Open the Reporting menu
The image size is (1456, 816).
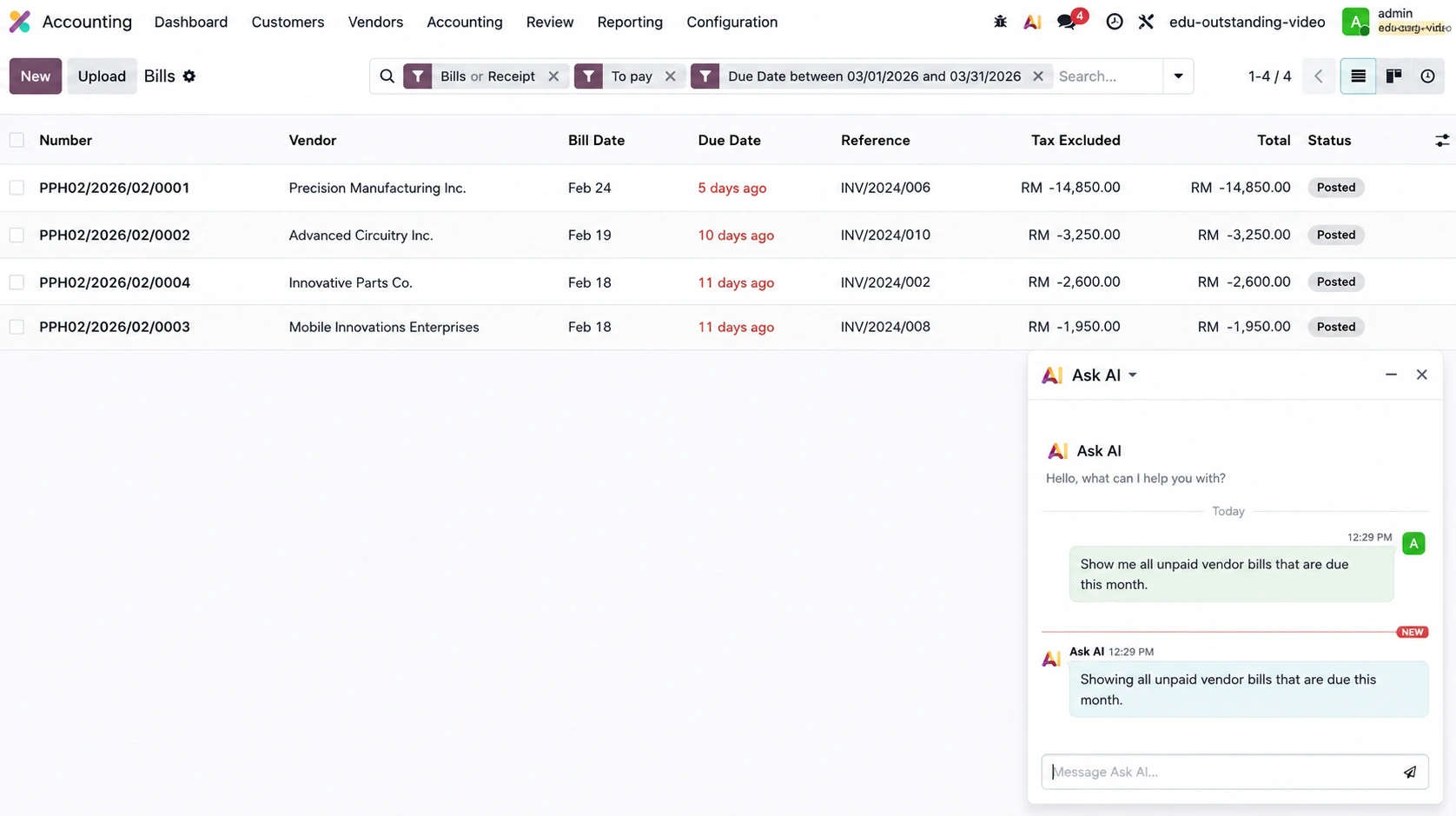click(630, 22)
